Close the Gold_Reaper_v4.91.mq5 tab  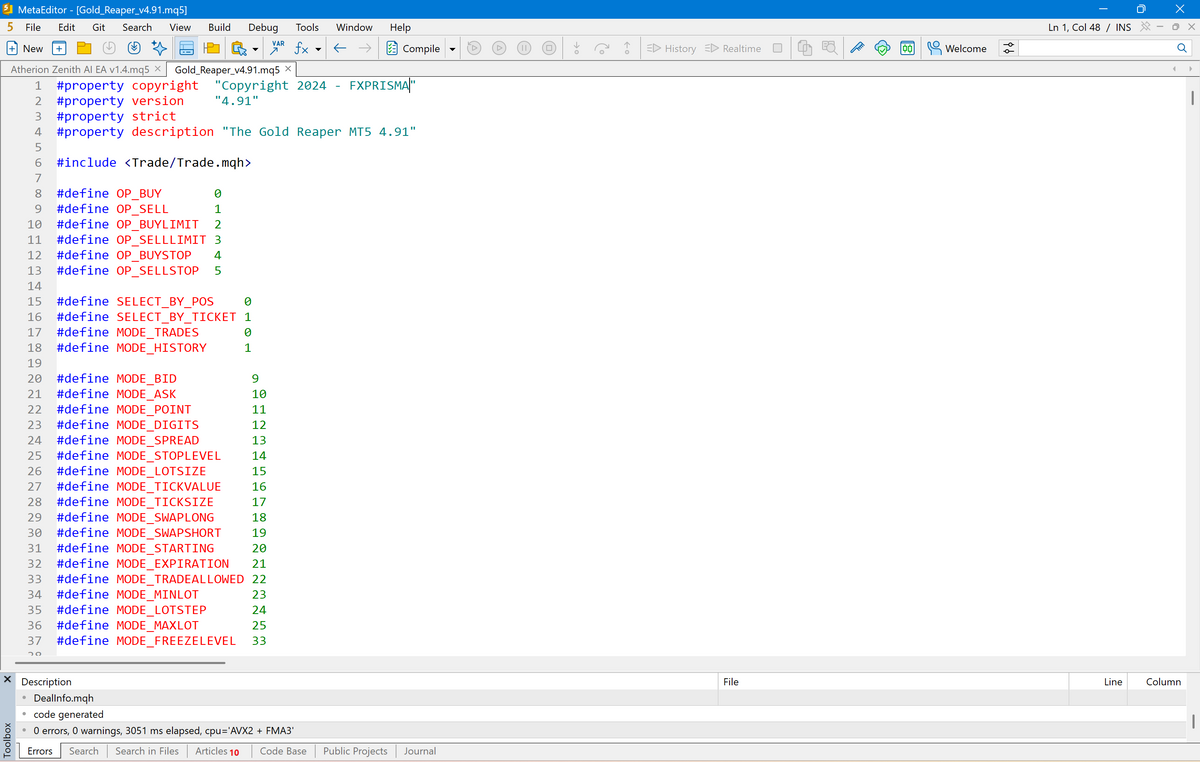pyautogui.click(x=288, y=69)
